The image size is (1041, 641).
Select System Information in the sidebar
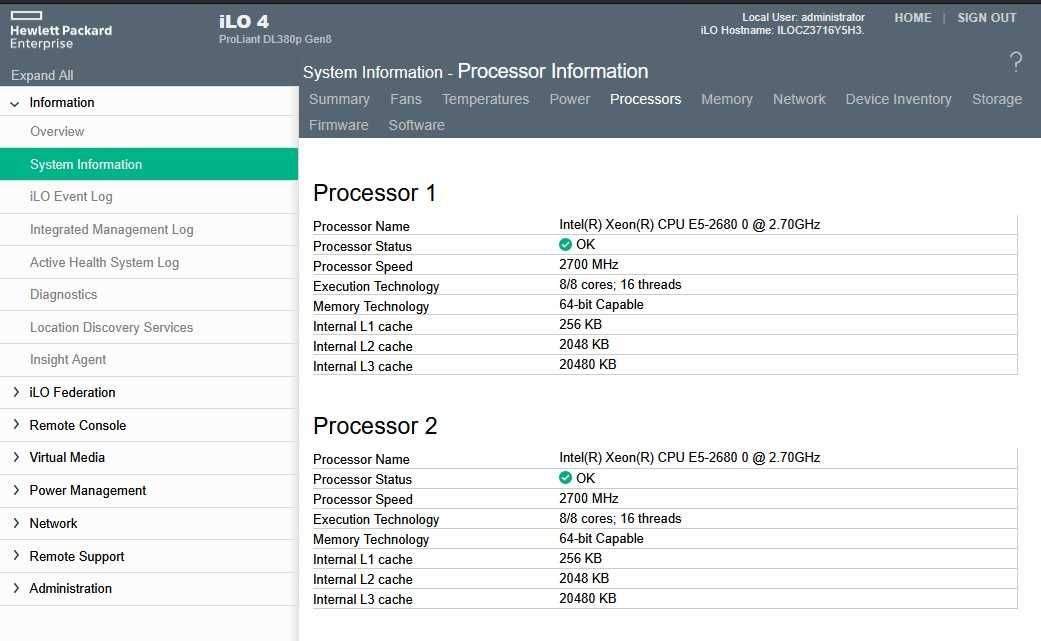point(149,164)
